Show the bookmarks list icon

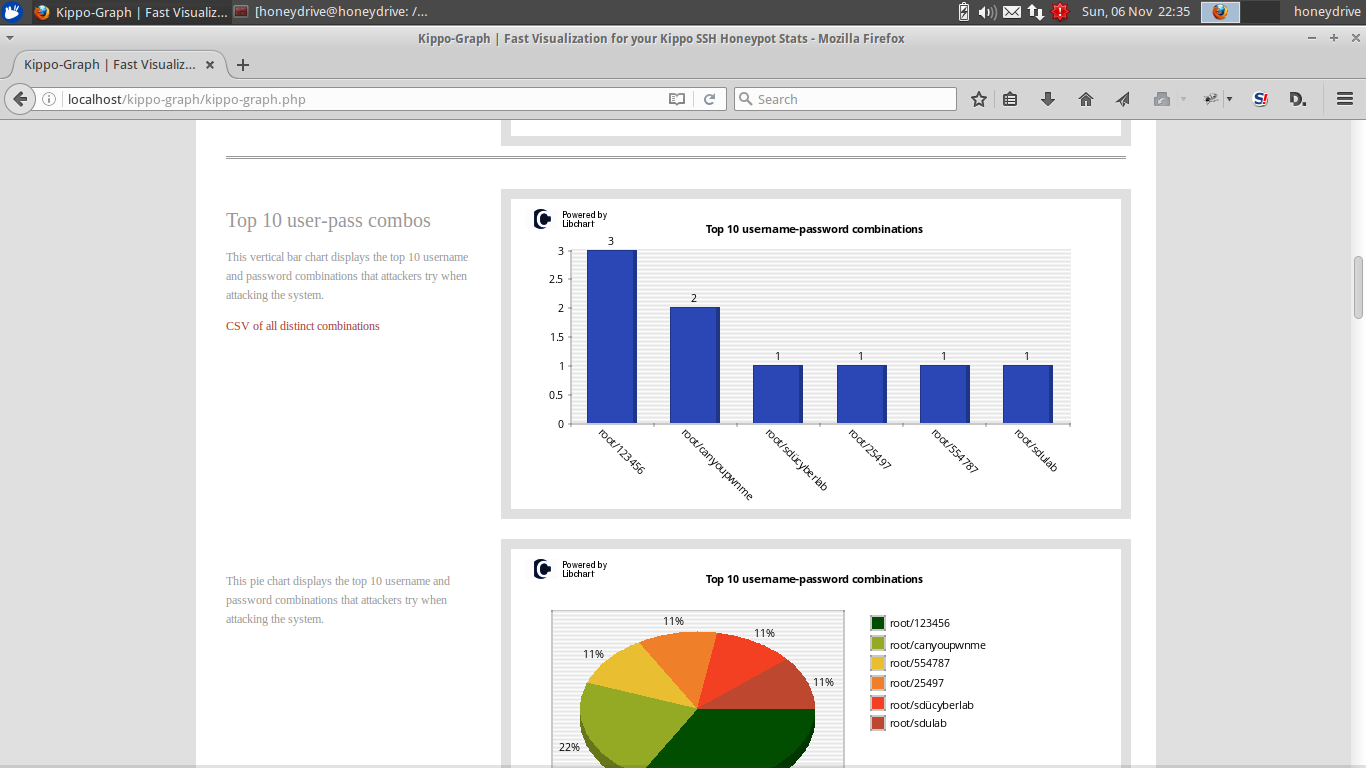[1010, 99]
